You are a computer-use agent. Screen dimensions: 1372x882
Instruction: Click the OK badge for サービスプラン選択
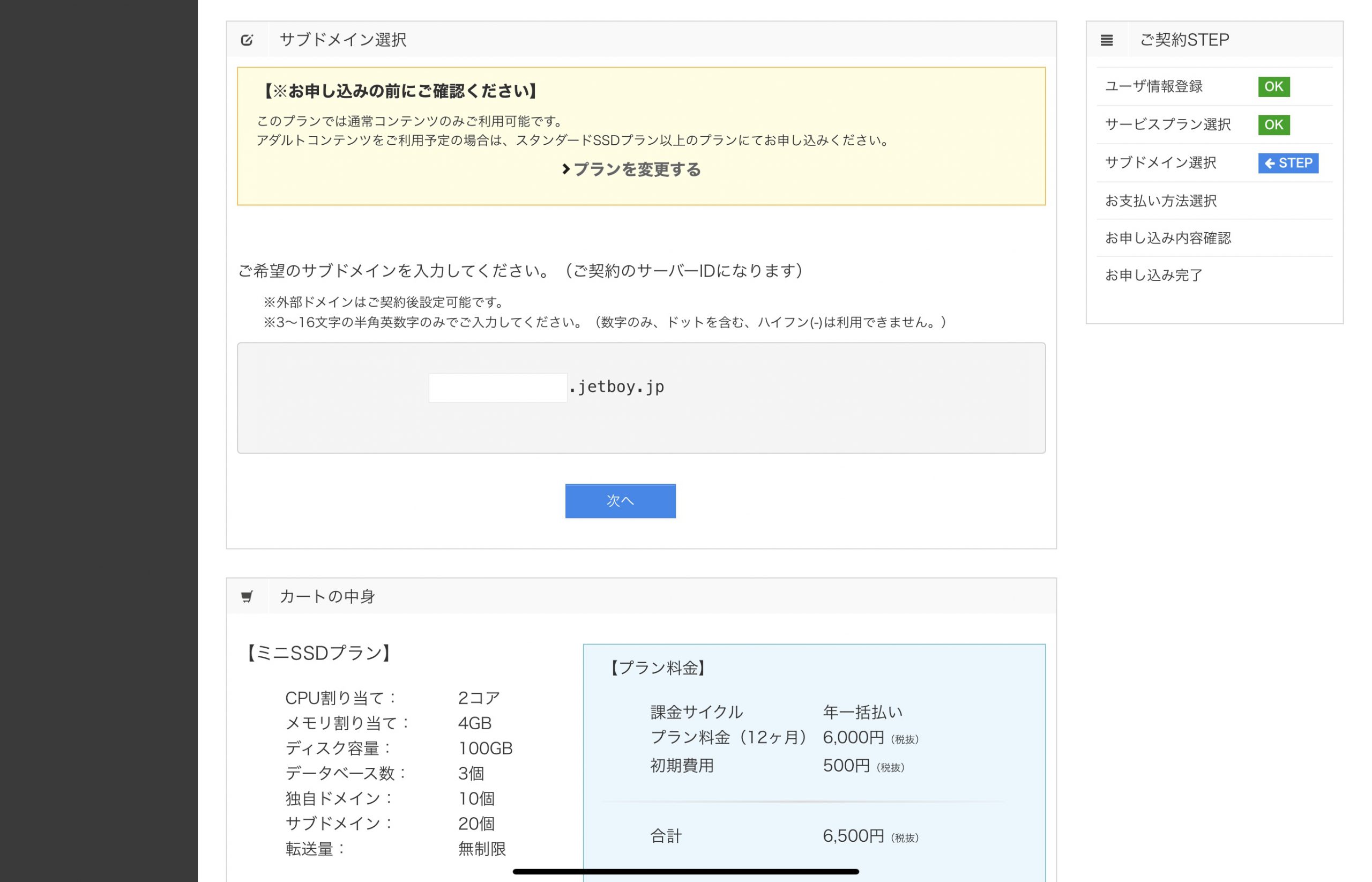point(1273,125)
